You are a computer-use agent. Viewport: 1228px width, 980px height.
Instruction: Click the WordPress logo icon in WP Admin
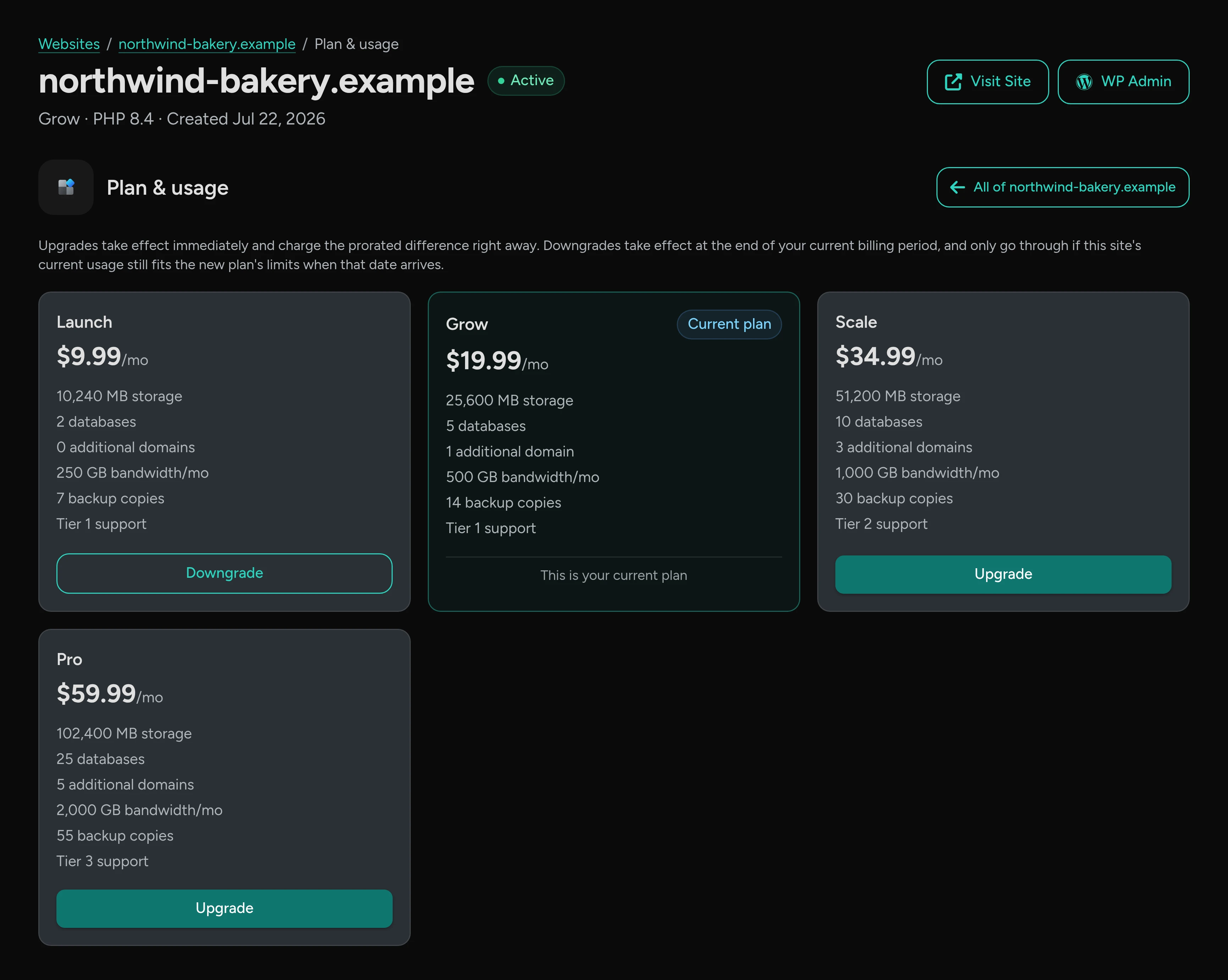tap(1084, 82)
